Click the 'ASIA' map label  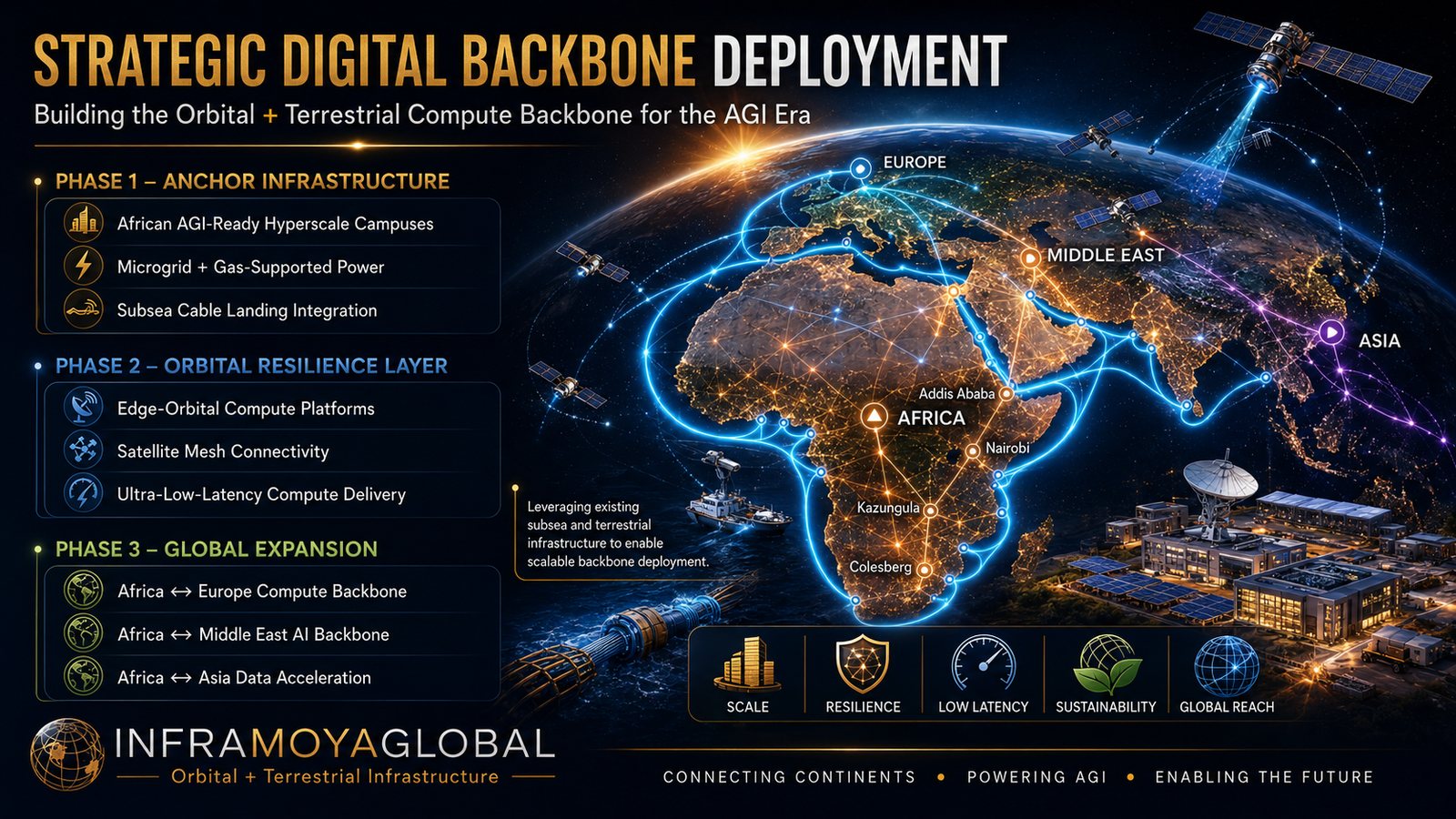click(x=1380, y=341)
